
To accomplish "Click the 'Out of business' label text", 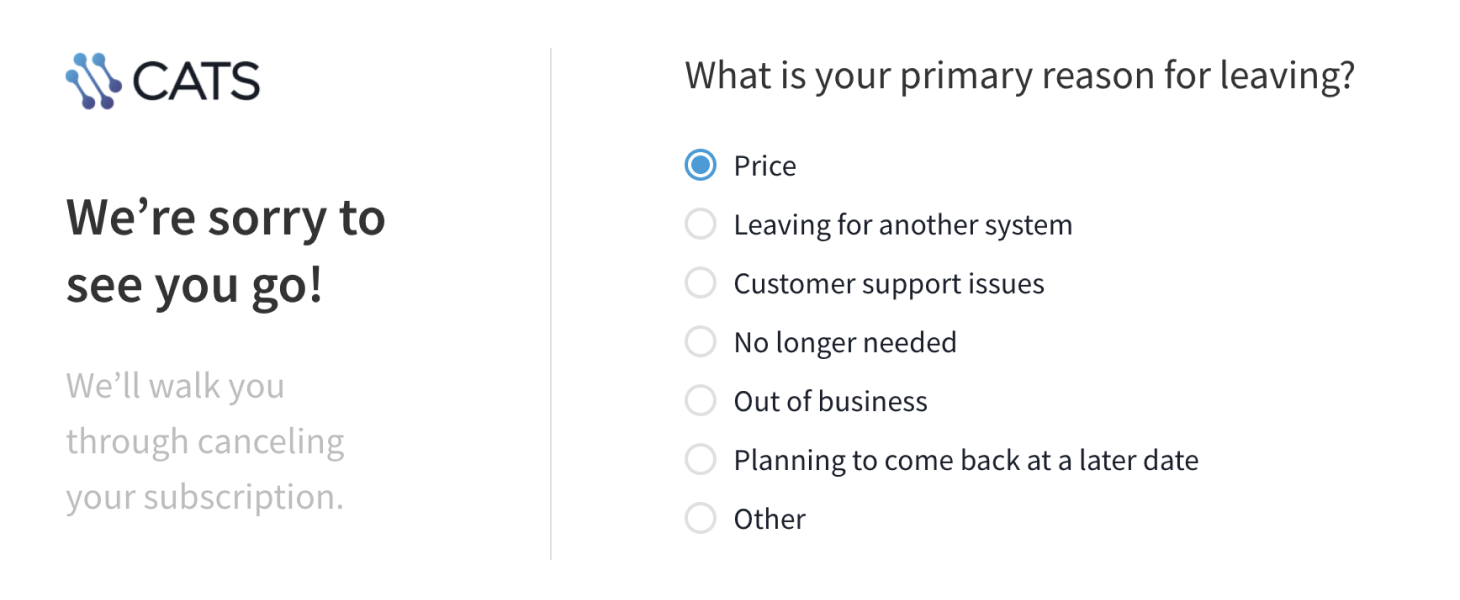I will [831, 402].
